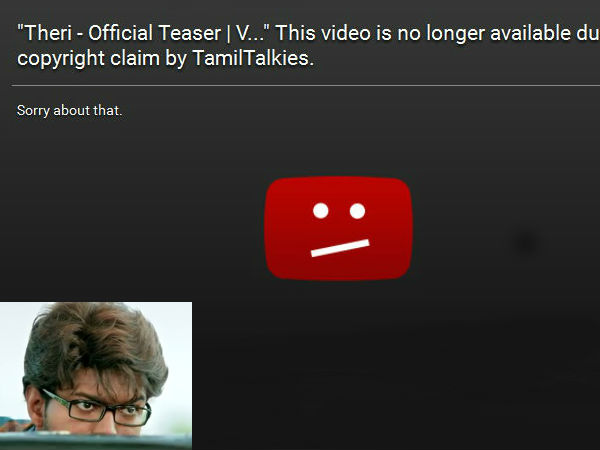
Task: Click the horizontal divider line
Action: click(306, 86)
